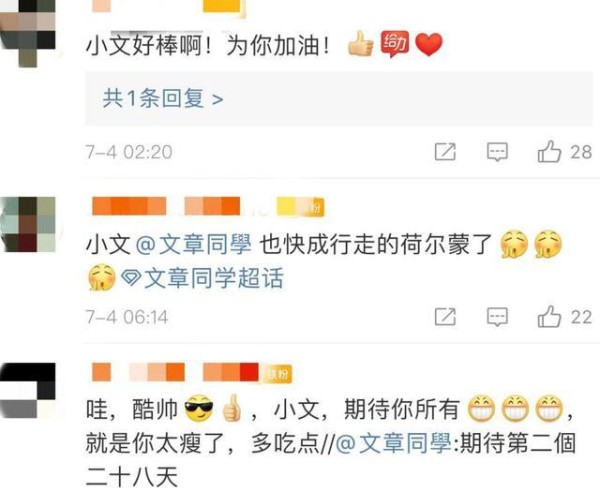
Task: Open third commenter's blurred username
Action: [175, 372]
